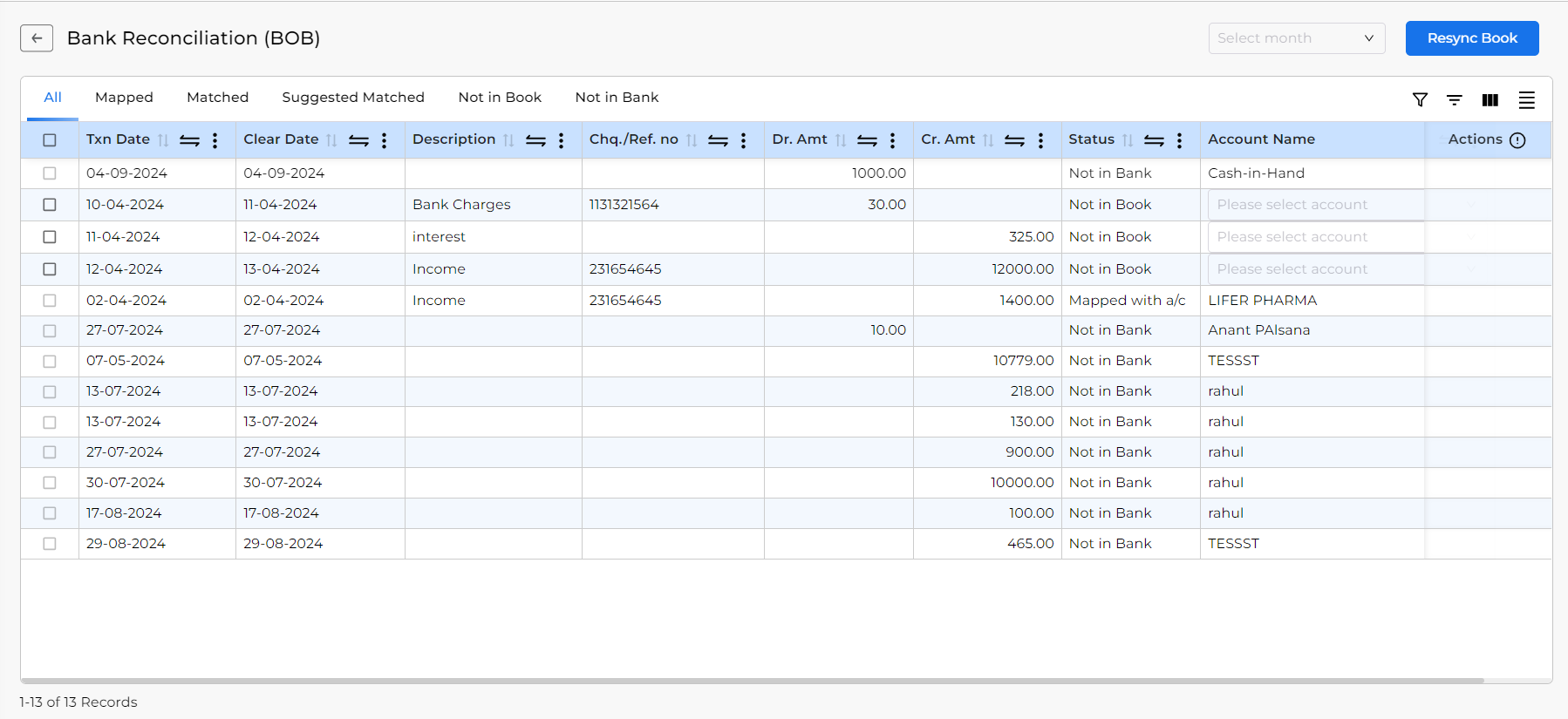Click the 17-08-2024 Txn Date cell
1568x719 pixels.
(157, 513)
